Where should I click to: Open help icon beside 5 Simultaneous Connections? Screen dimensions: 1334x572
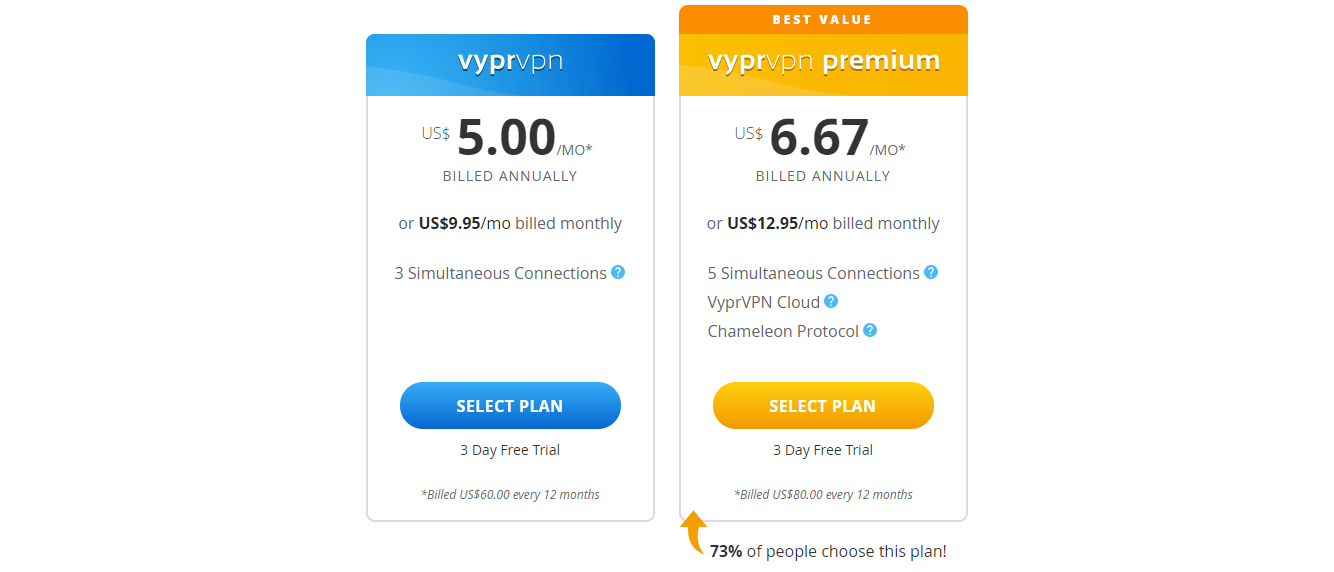[931, 272]
